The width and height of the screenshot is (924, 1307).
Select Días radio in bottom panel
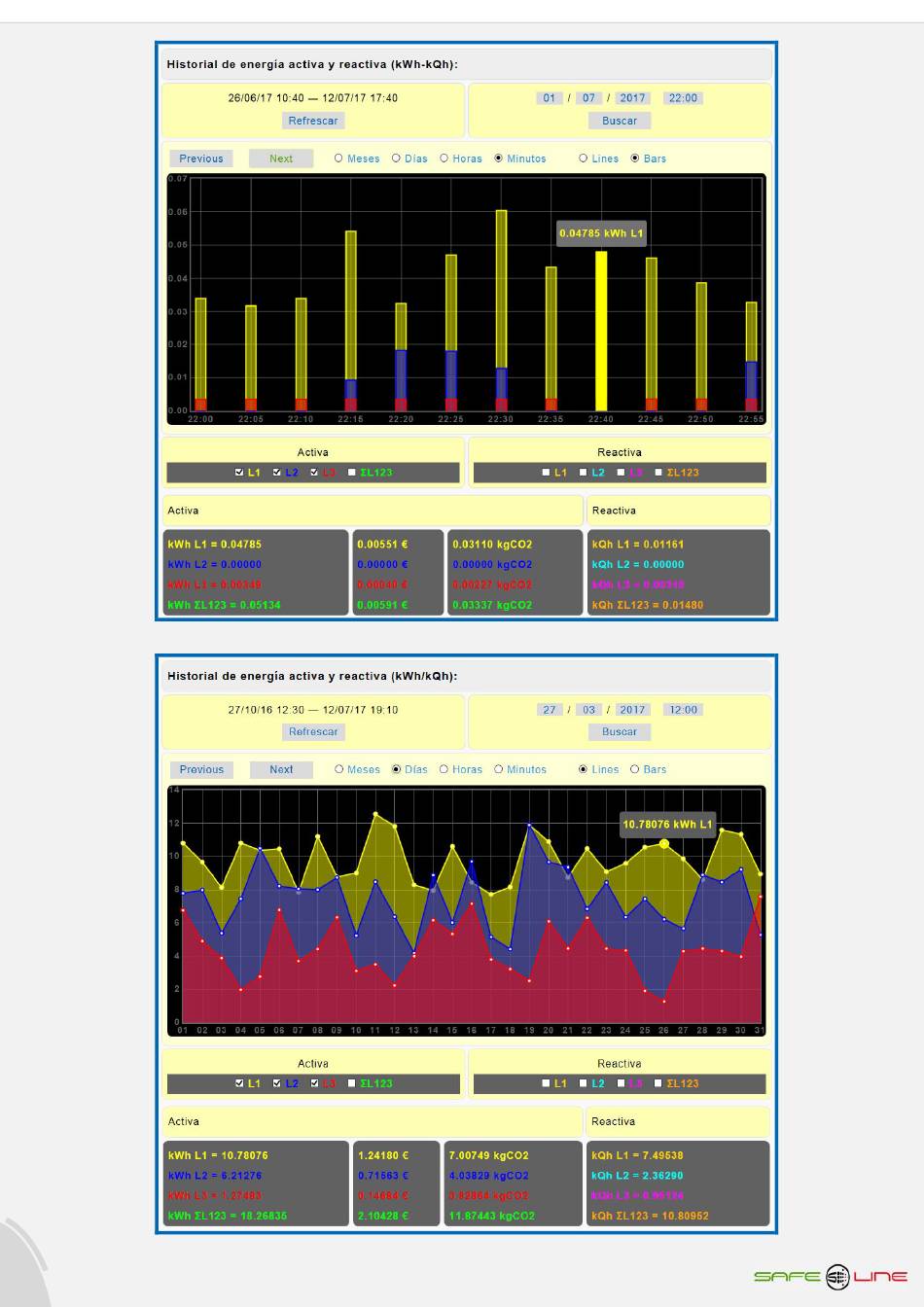click(396, 769)
